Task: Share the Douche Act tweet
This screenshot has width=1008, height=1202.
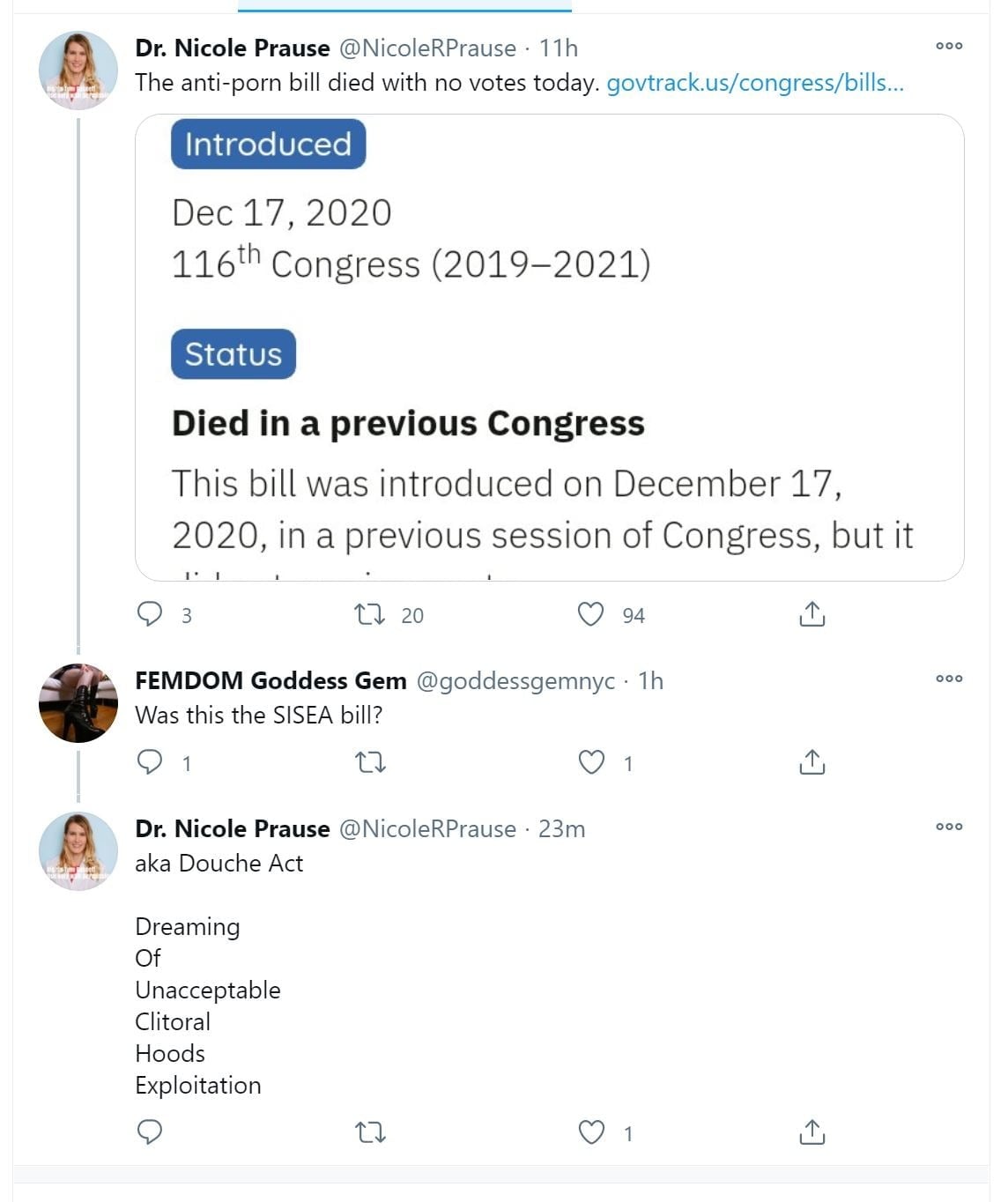Action: (812, 1132)
